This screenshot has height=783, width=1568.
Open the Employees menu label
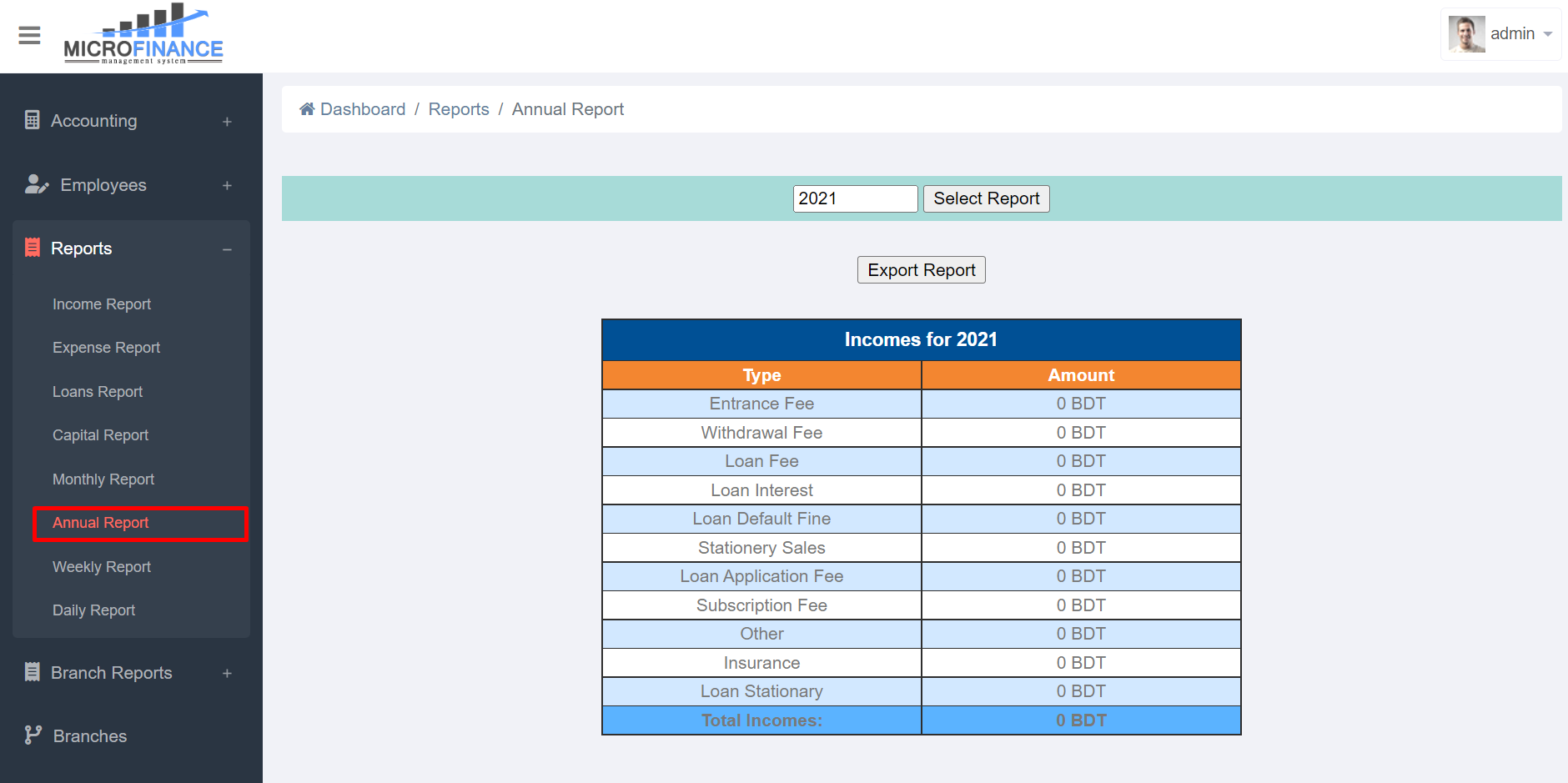coord(103,185)
